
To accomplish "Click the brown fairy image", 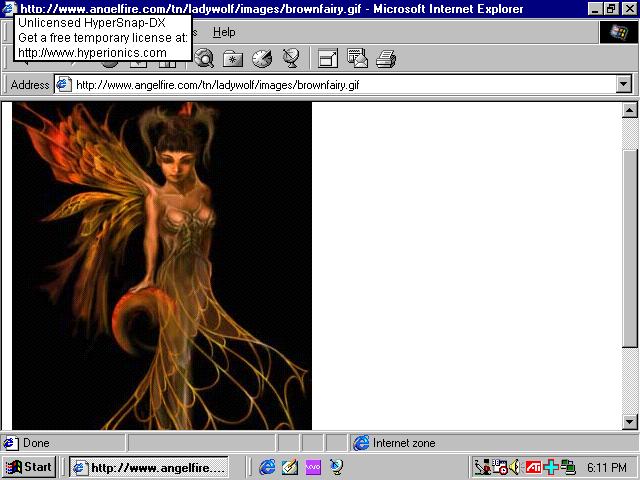I will click(x=162, y=266).
